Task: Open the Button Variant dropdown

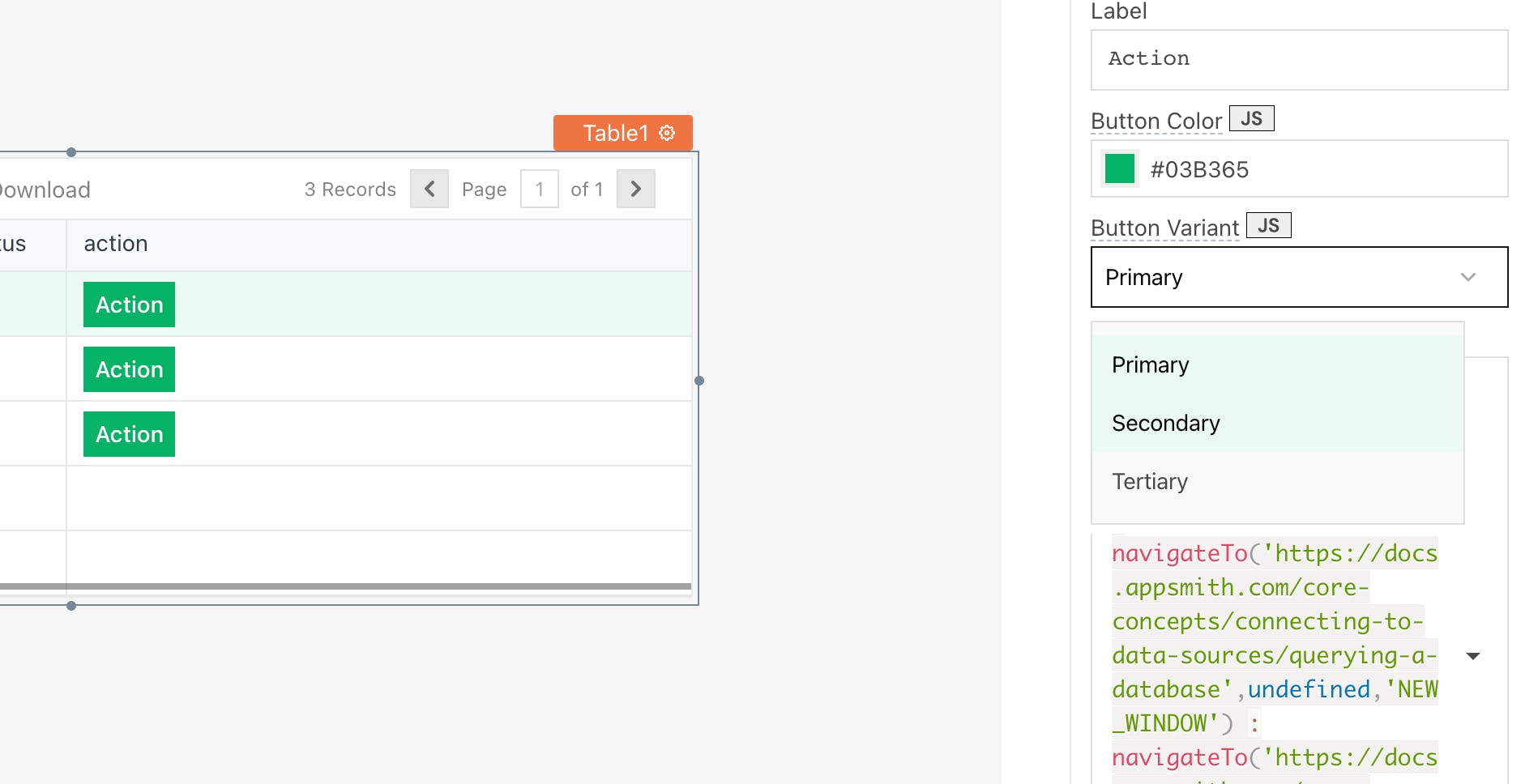Action: pos(1299,277)
